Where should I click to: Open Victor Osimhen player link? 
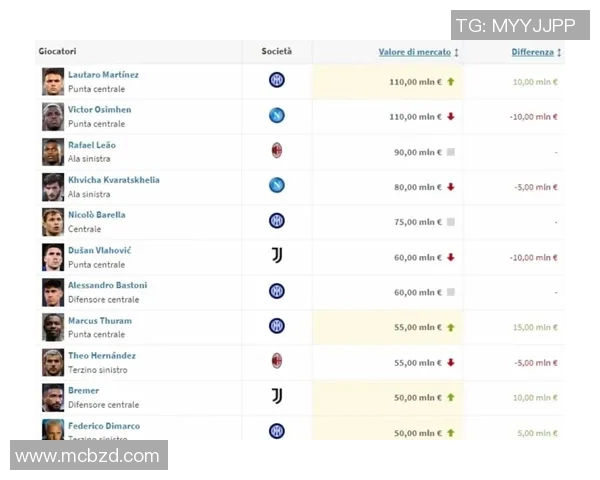(x=99, y=110)
